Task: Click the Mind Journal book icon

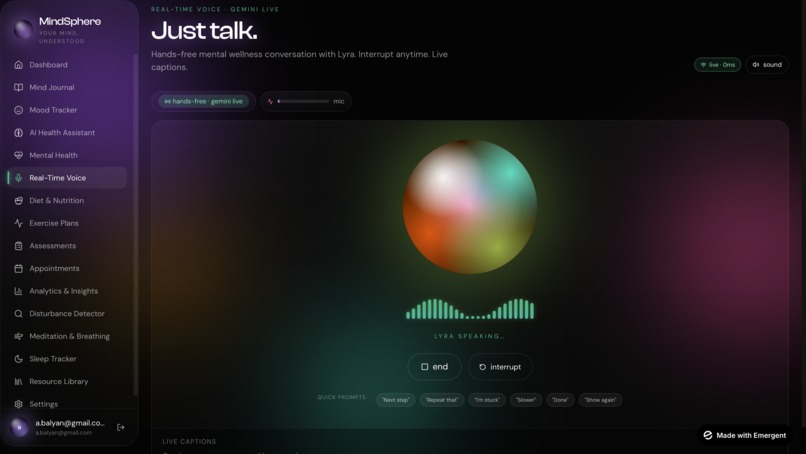Action: (19, 87)
